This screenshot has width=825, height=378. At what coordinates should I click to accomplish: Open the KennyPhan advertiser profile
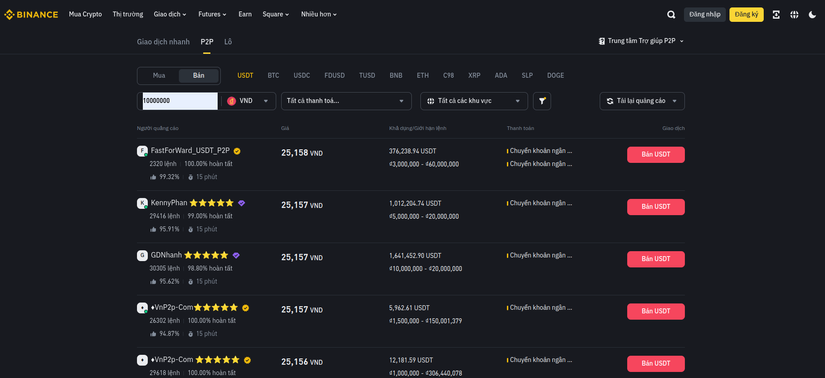(169, 203)
